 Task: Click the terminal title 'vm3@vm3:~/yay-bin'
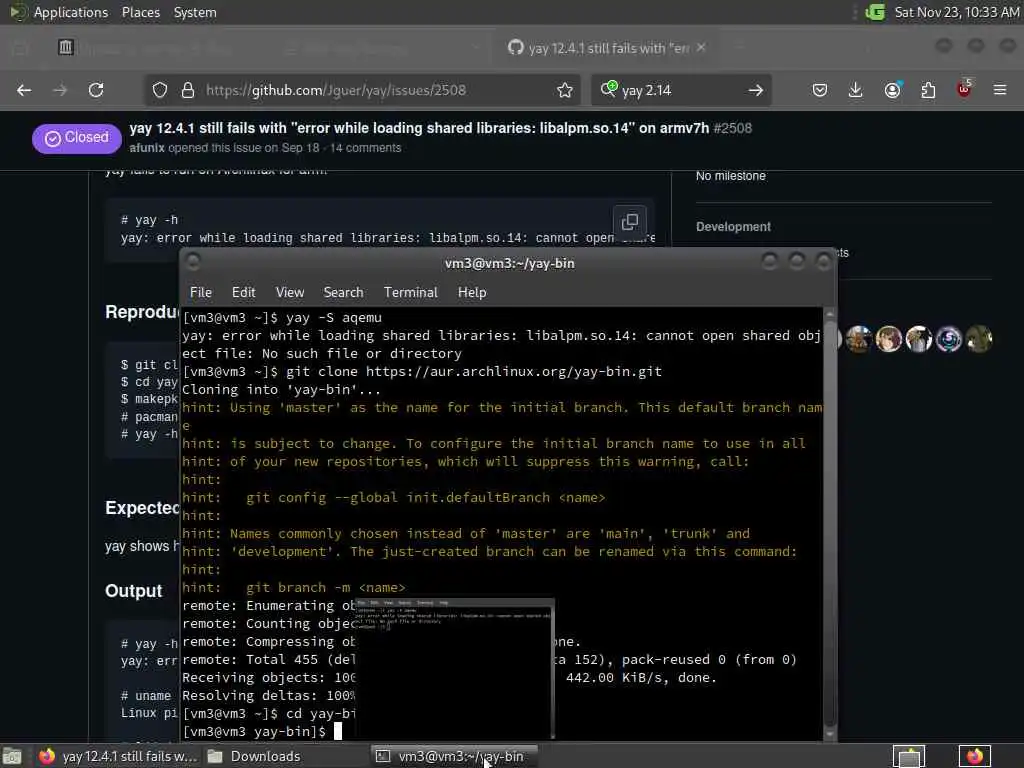coord(509,263)
